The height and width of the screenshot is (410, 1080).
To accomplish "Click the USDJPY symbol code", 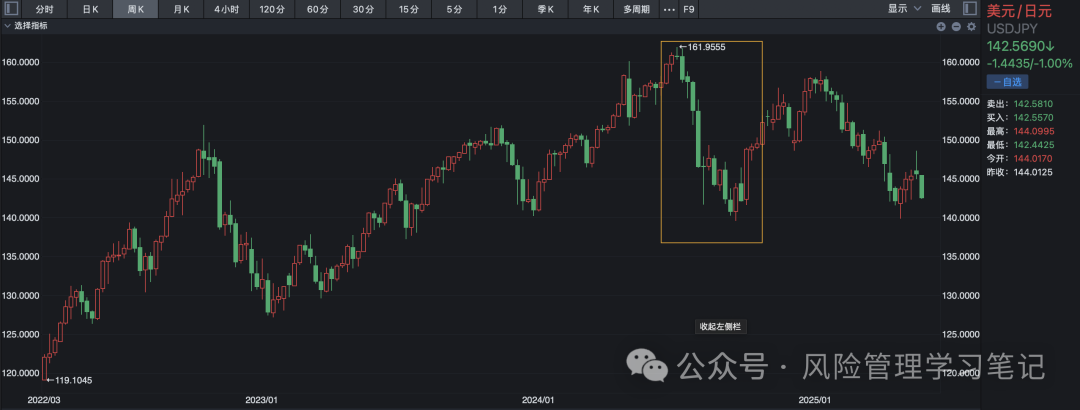I will (x=1012, y=29).
